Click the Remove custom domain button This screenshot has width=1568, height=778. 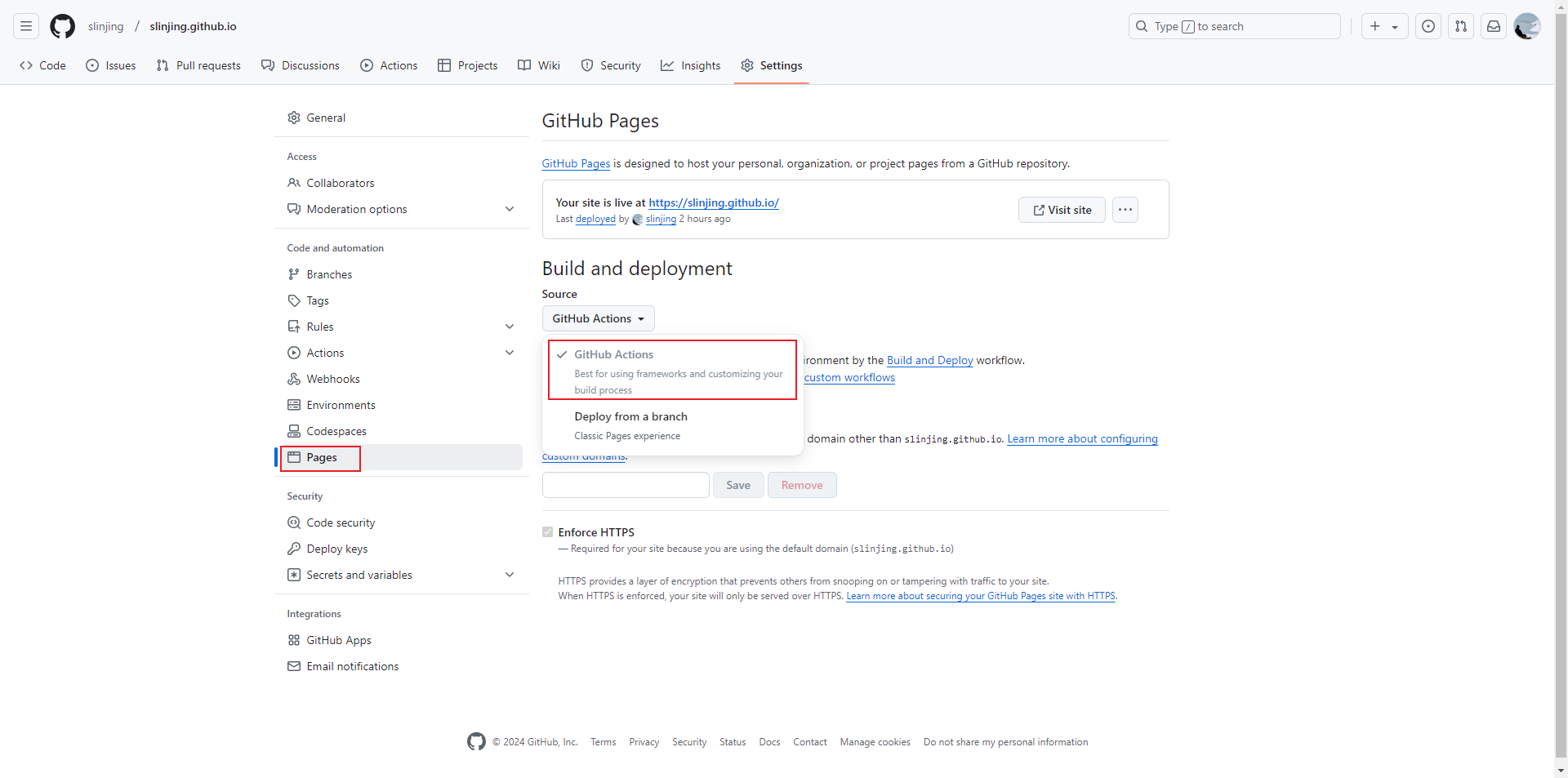802,485
